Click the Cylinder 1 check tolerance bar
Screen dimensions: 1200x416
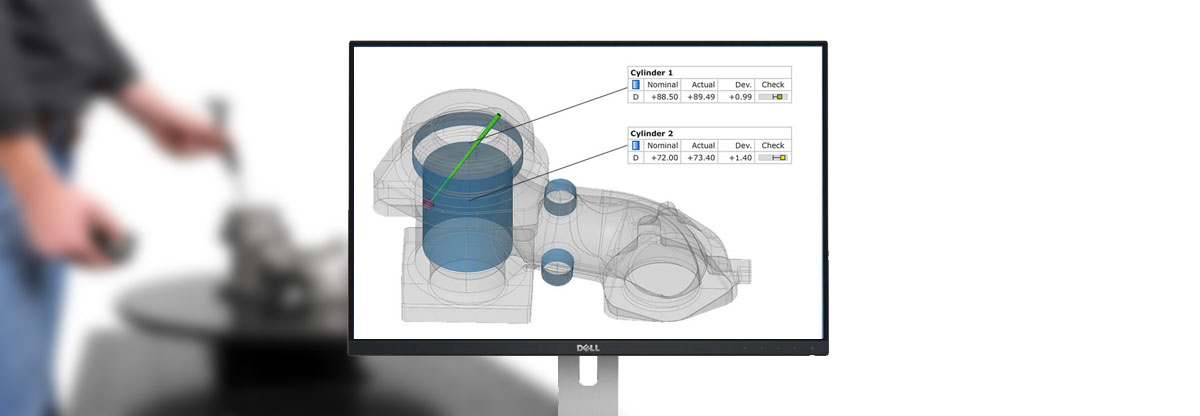(x=773, y=97)
